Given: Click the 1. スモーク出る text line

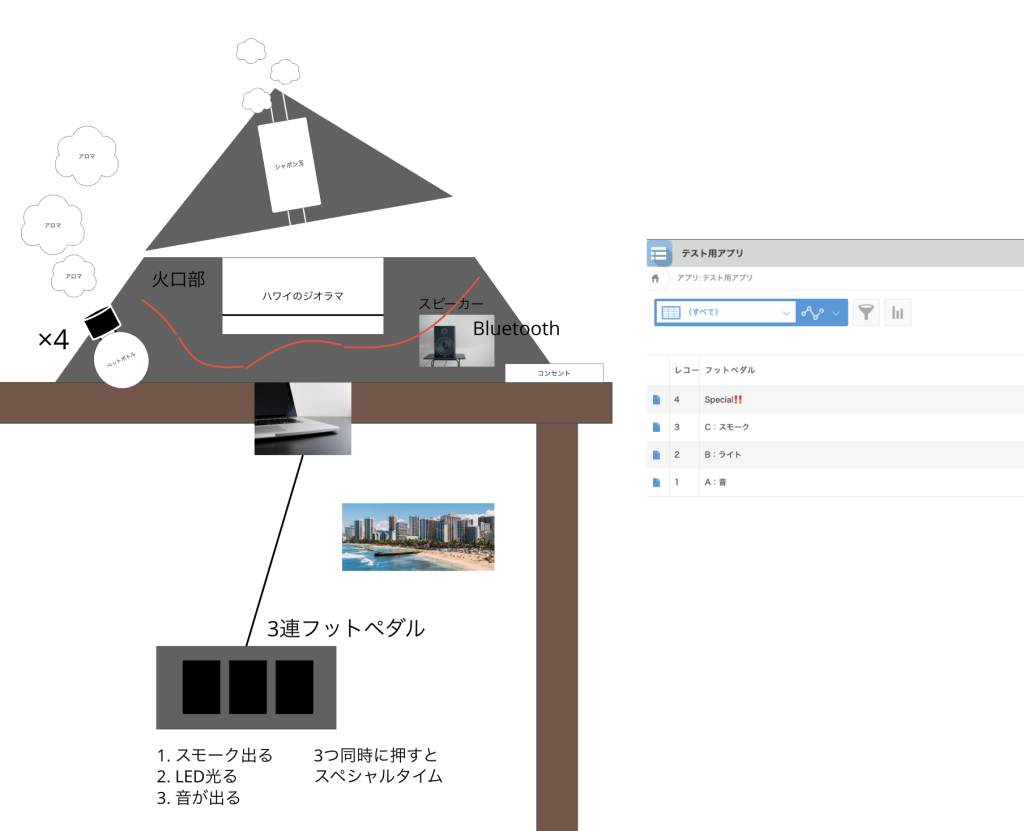Looking at the screenshot, I should coord(215,755).
